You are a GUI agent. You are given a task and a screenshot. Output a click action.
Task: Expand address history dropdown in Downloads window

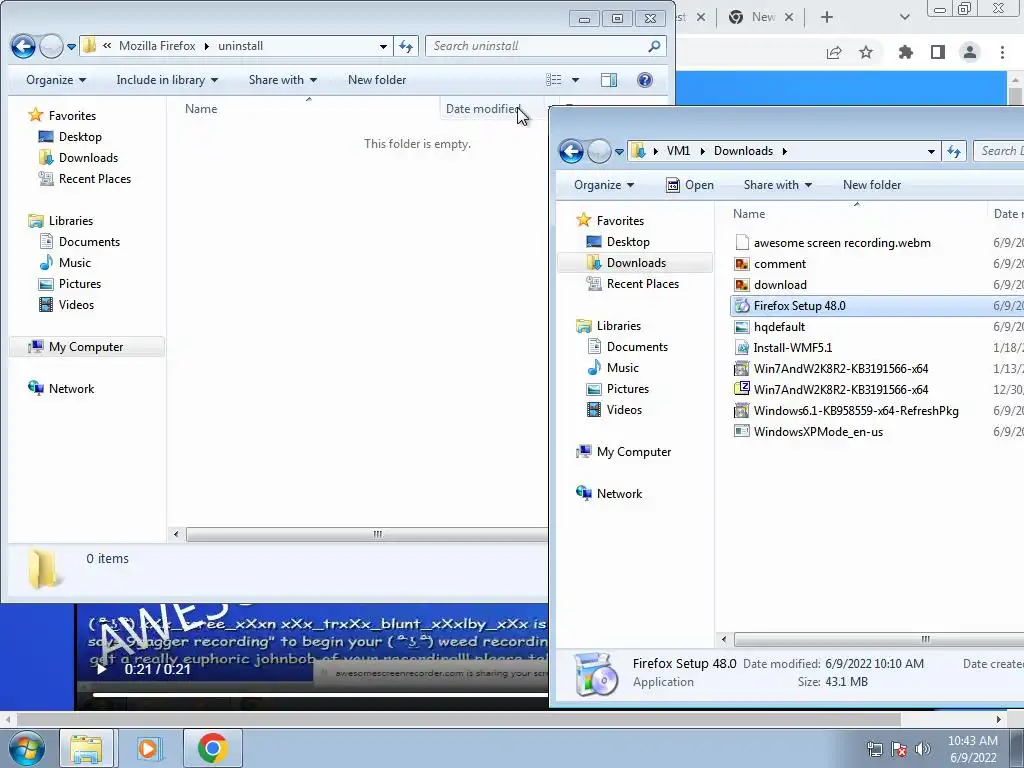931,152
